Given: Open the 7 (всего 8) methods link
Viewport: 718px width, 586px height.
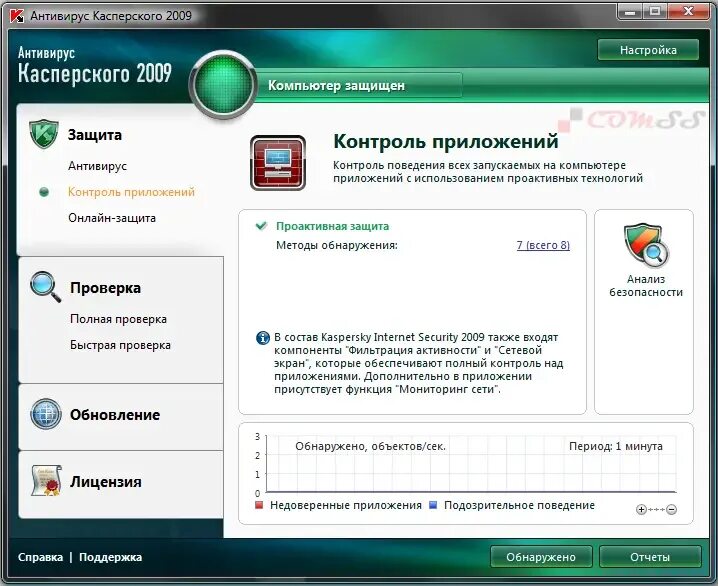Looking at the screenshot, I should pos(544,245).
